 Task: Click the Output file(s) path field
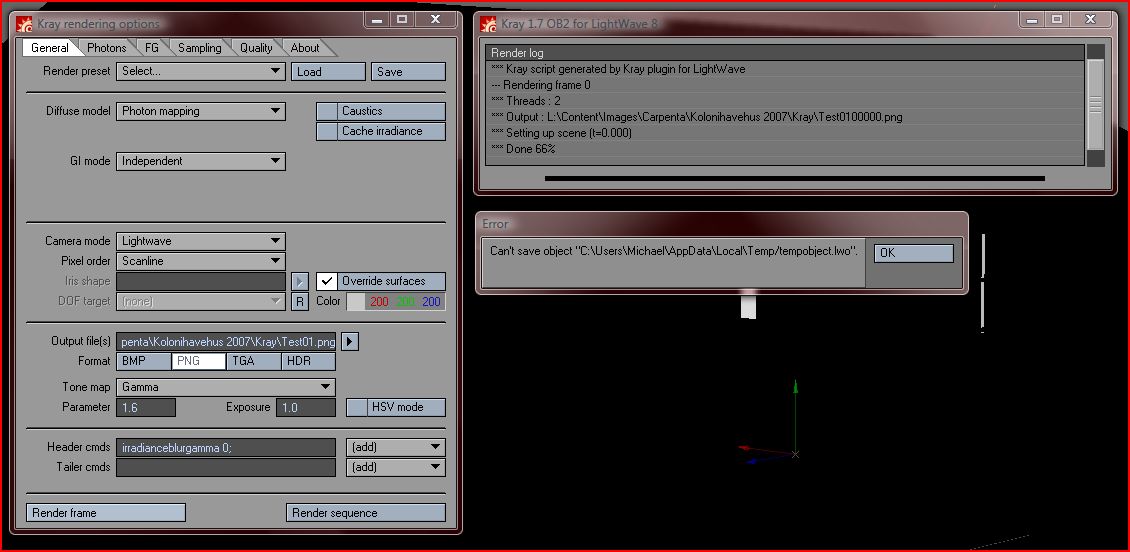coord(226,341)
